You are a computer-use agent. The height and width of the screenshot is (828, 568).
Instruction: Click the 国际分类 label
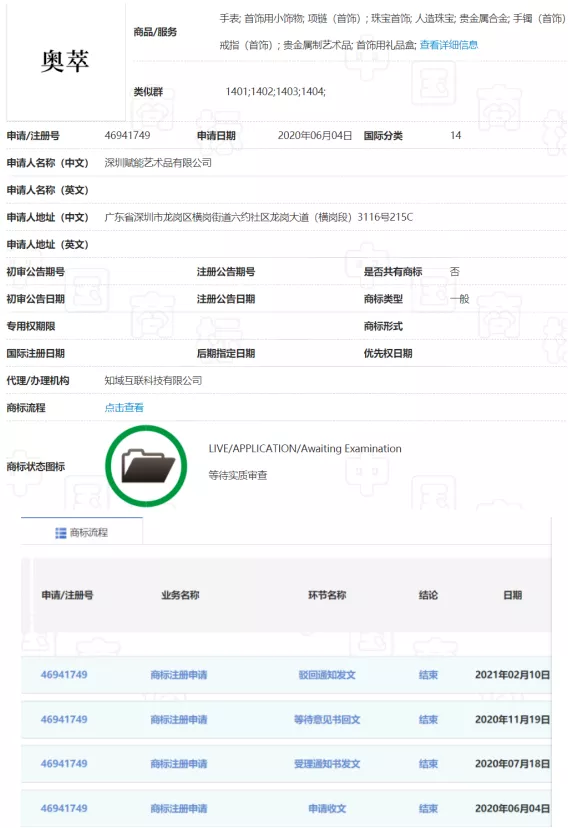pyautogui.click(x=383, y=136)
